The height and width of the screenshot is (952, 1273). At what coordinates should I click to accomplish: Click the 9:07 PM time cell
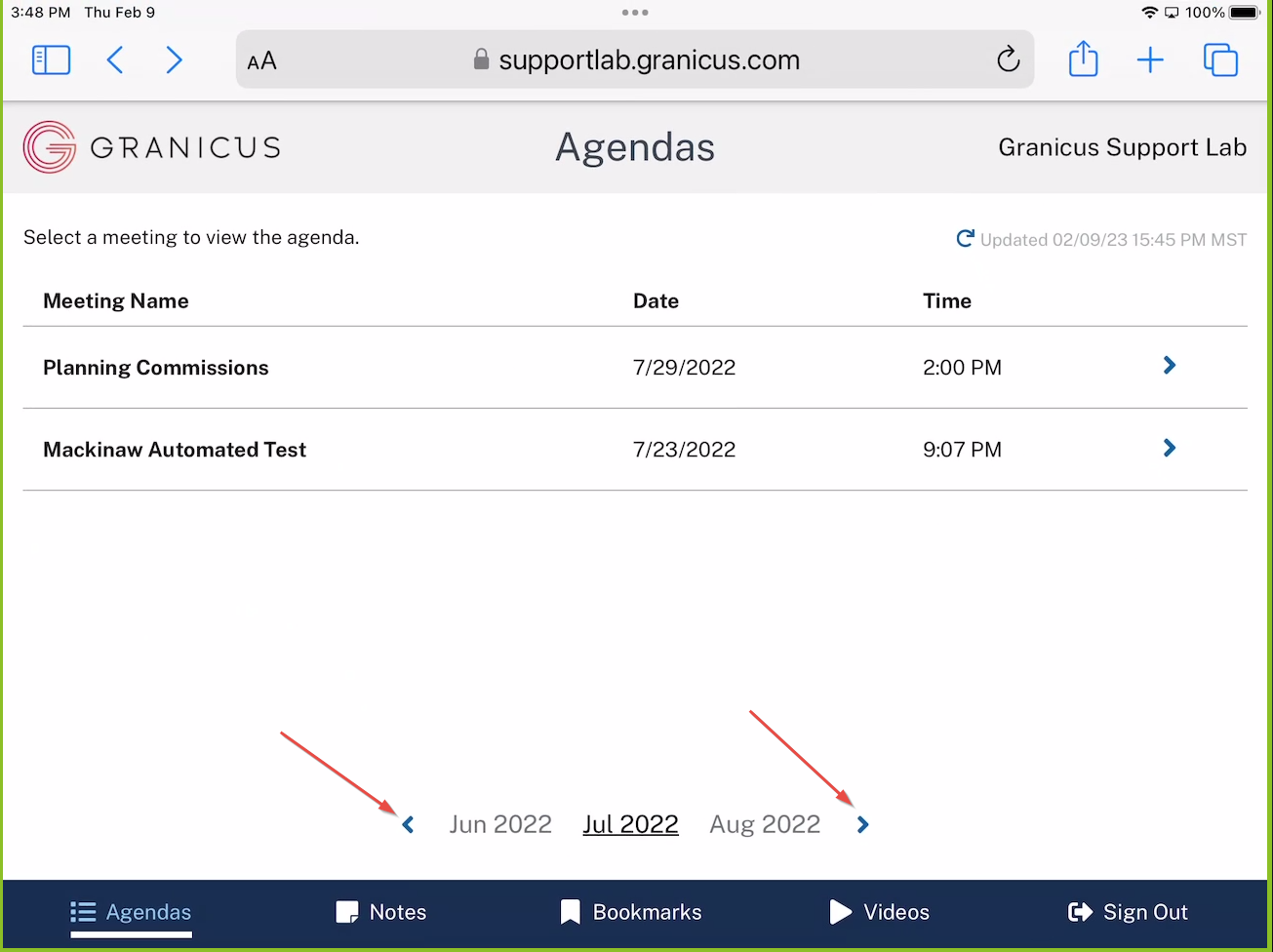coord(962,450)
